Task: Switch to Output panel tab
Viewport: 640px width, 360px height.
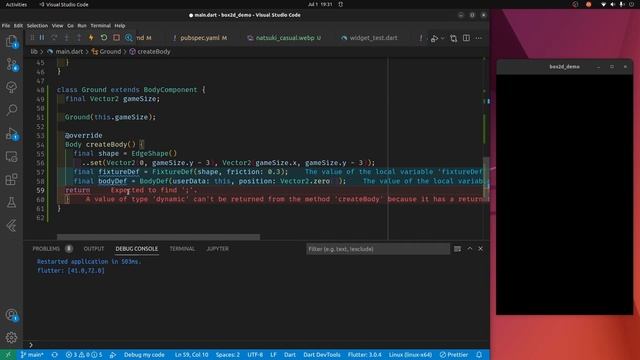Action: (94, 249)
